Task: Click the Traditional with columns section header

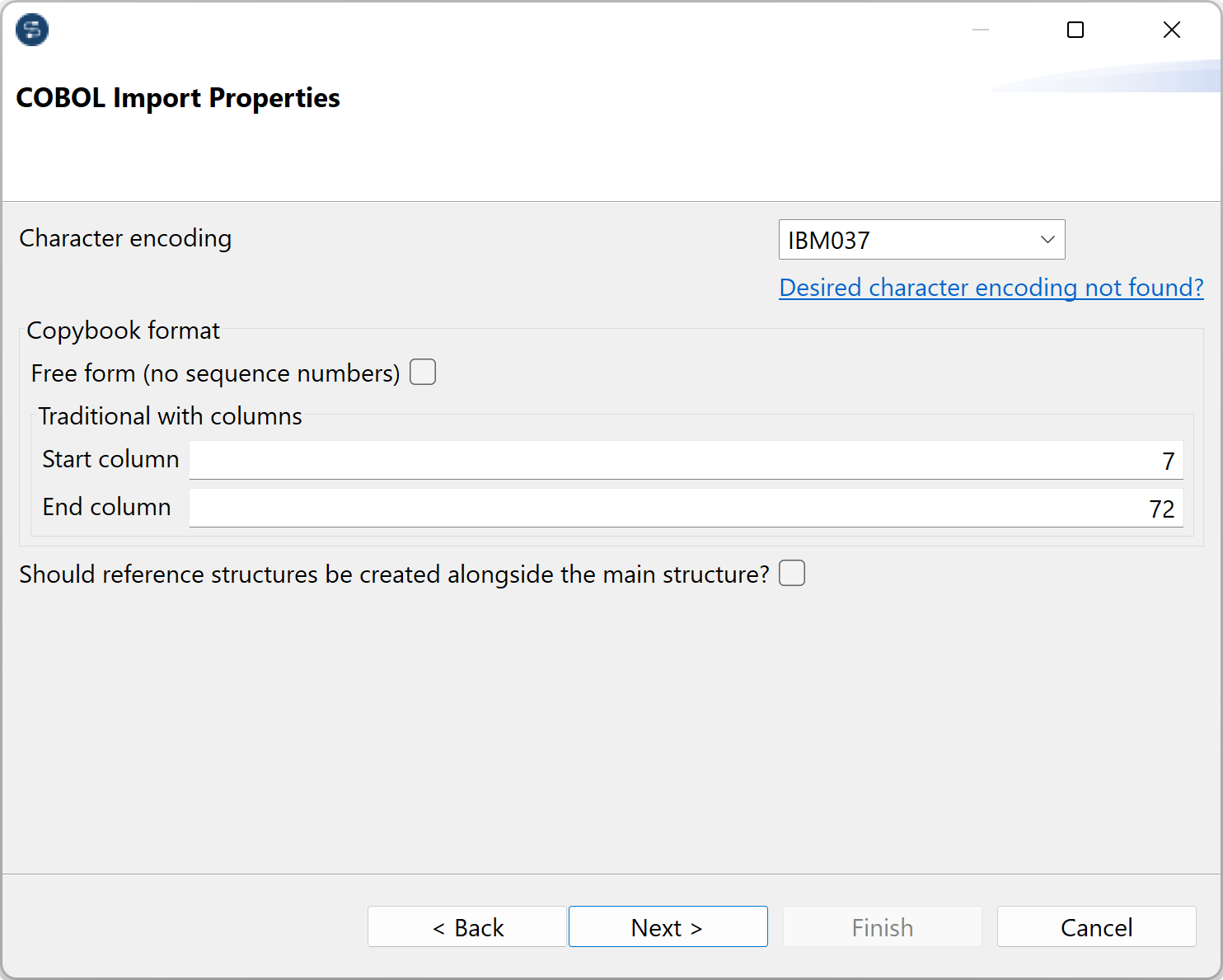Action: click(x=170, y=416)
